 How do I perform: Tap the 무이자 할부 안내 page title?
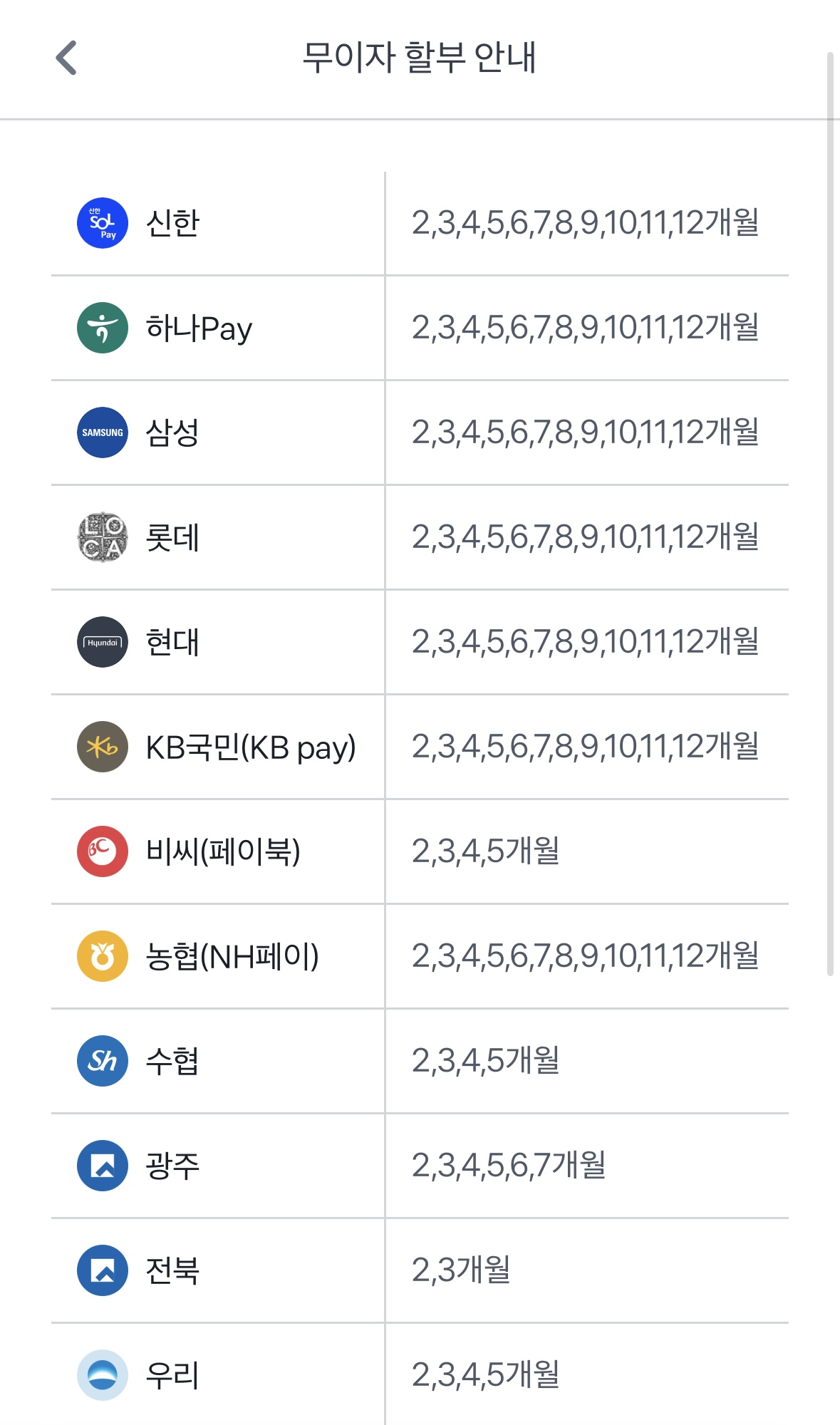(x=420, y=58)
